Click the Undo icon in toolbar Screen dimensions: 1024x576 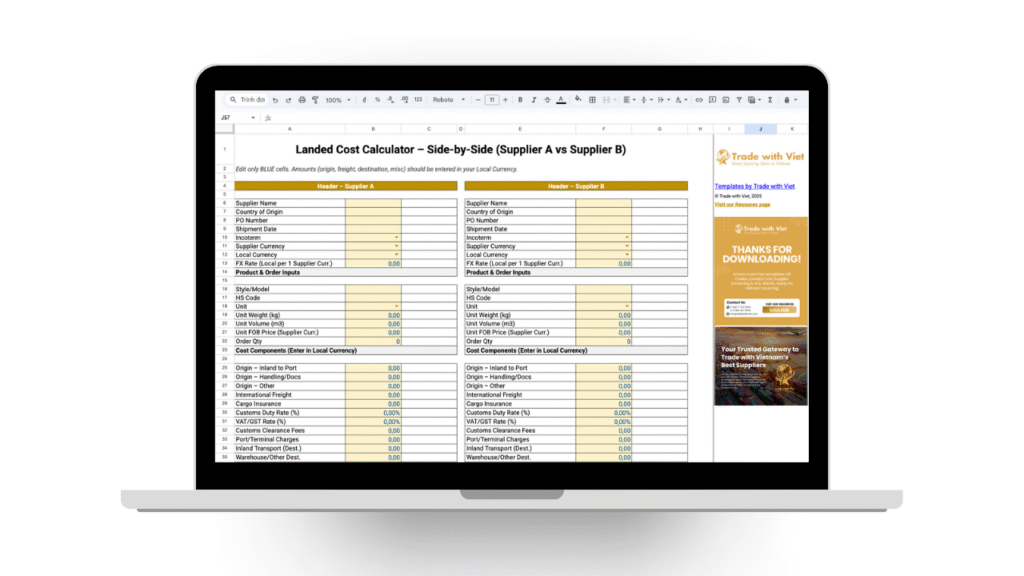click(x=275, y=100)
